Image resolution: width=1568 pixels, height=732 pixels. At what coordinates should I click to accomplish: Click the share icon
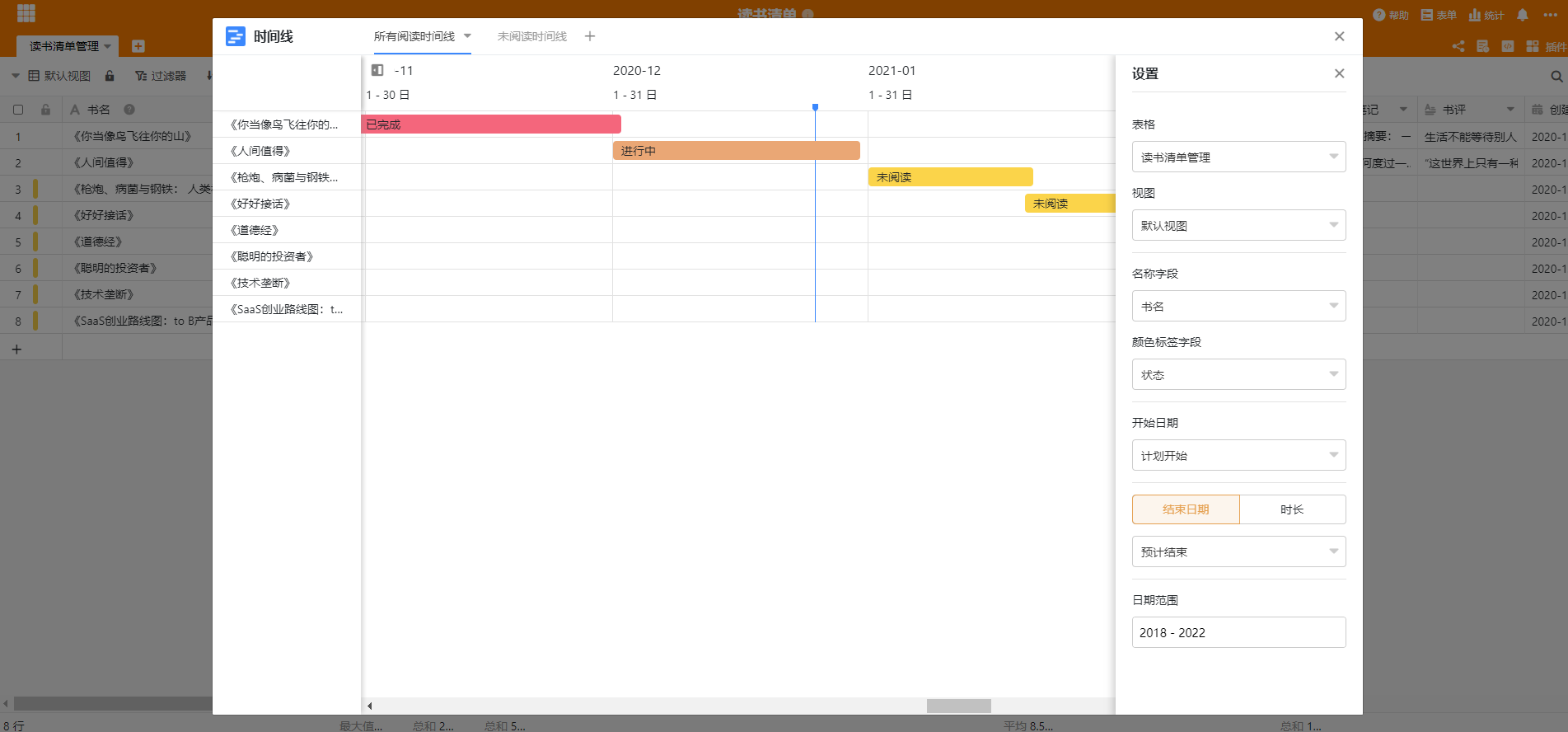pyautogui.click(x=1458, y=46)
